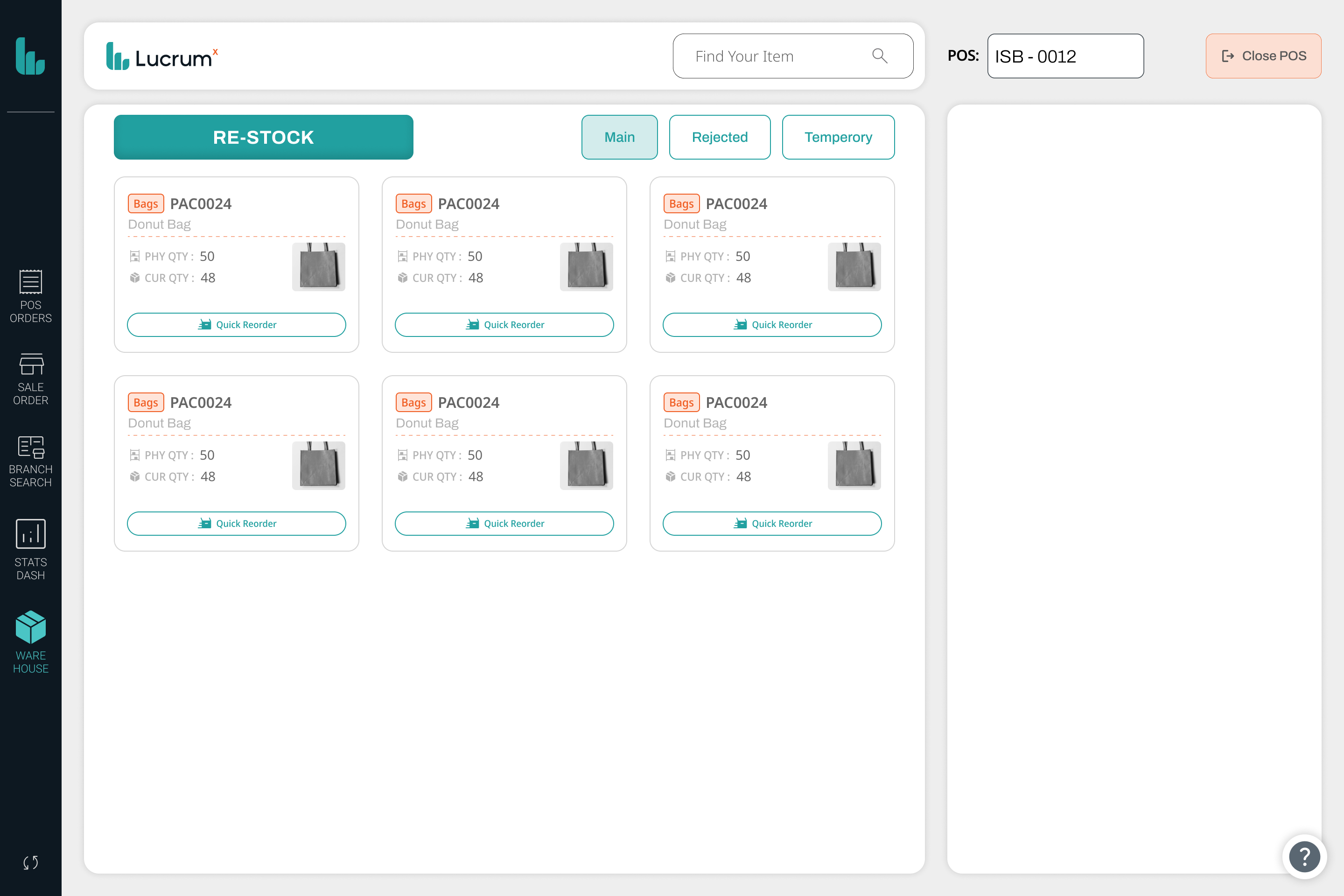Click PAC0024 code on the left bottom card

[x=201, y=403]
